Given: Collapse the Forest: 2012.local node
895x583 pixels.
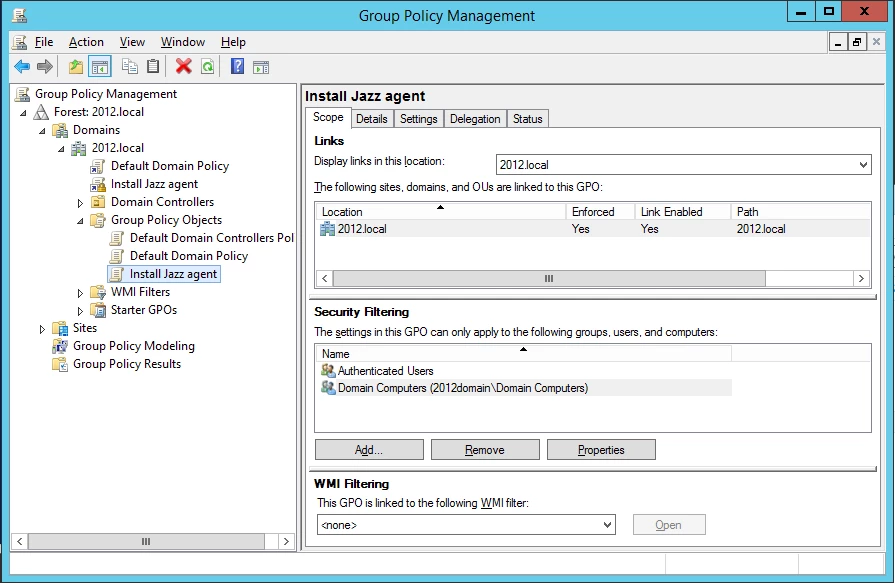Looking at the screenshot, I should pyautogui.click(x=23, y=113).
